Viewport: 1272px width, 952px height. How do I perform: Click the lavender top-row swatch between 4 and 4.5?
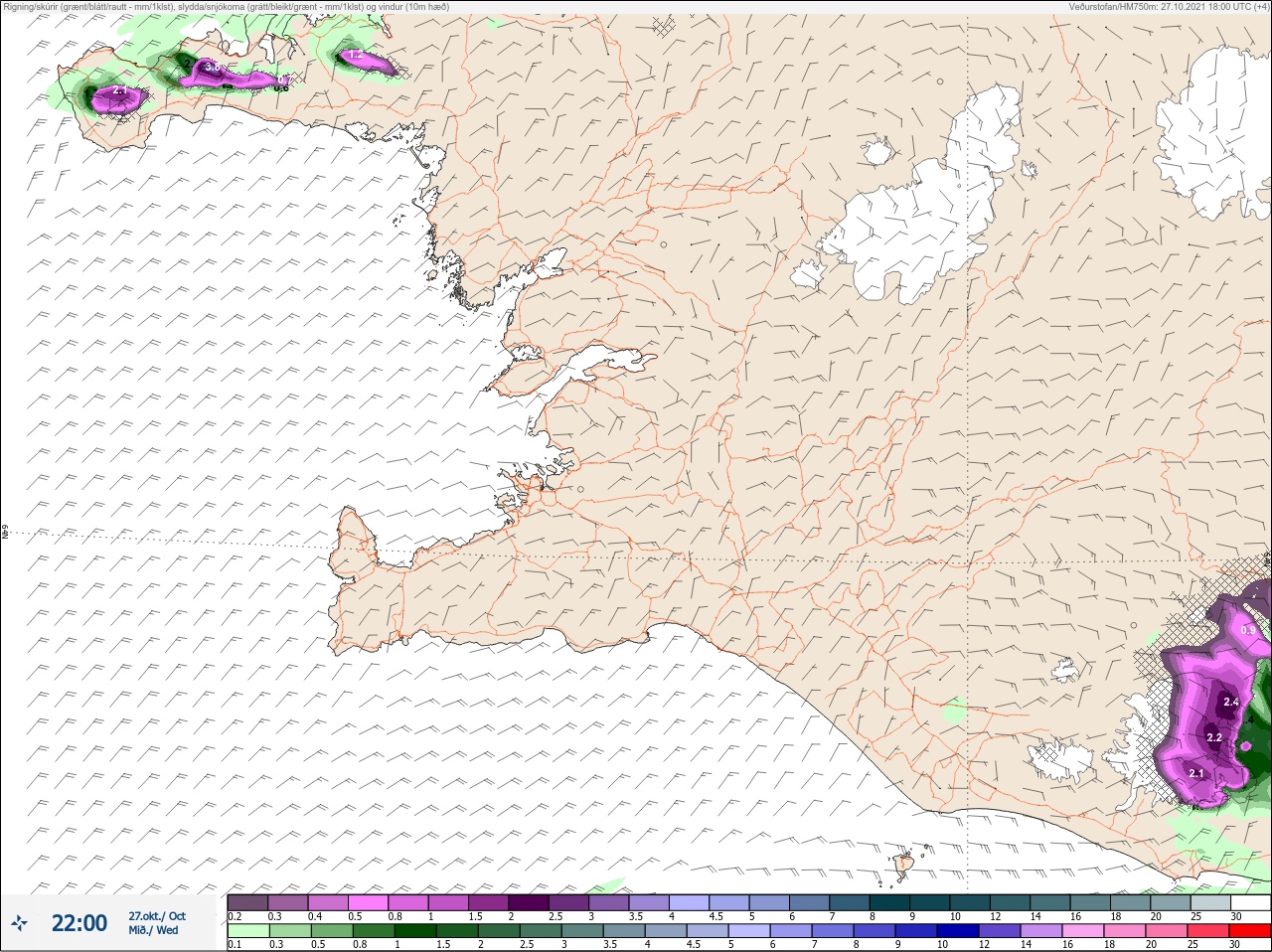(690, 902)
